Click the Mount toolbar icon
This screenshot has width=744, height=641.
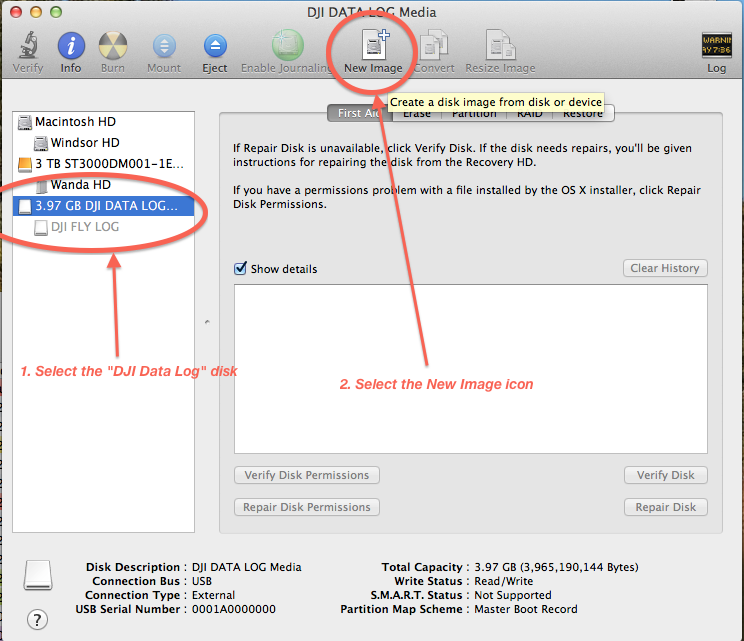click(x=164, y=52)
